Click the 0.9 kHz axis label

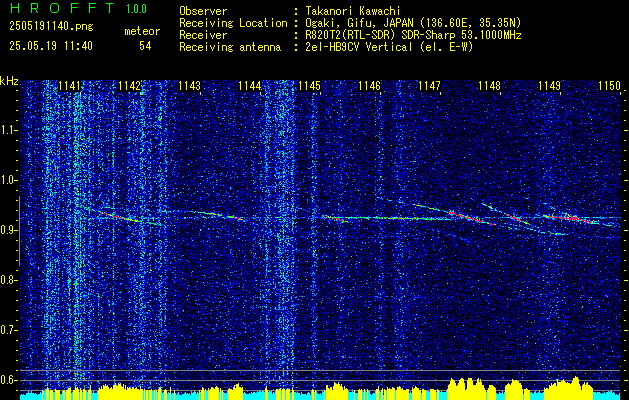8,230
